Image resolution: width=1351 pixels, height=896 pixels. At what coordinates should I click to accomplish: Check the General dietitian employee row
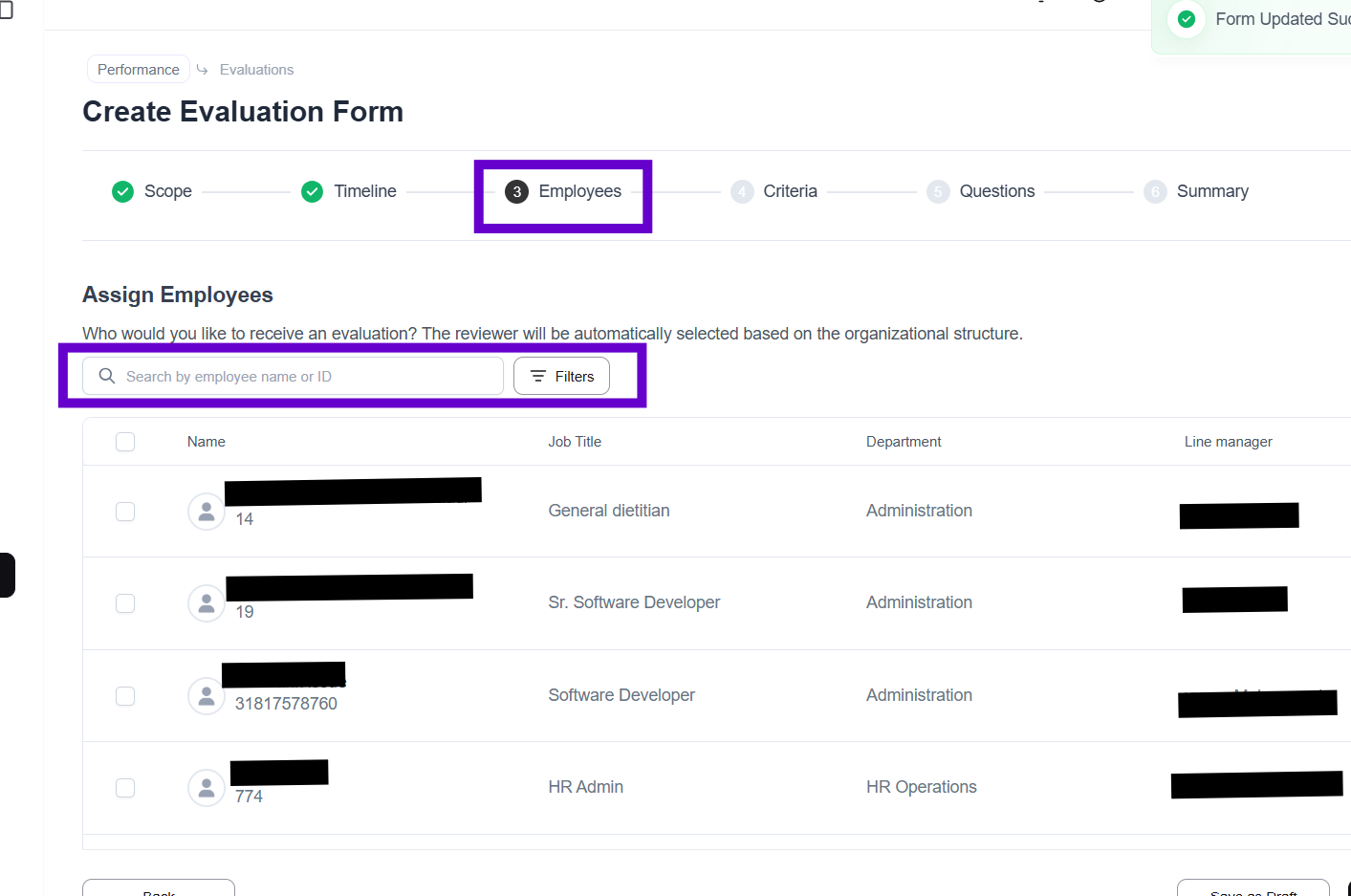click(125, 512)
